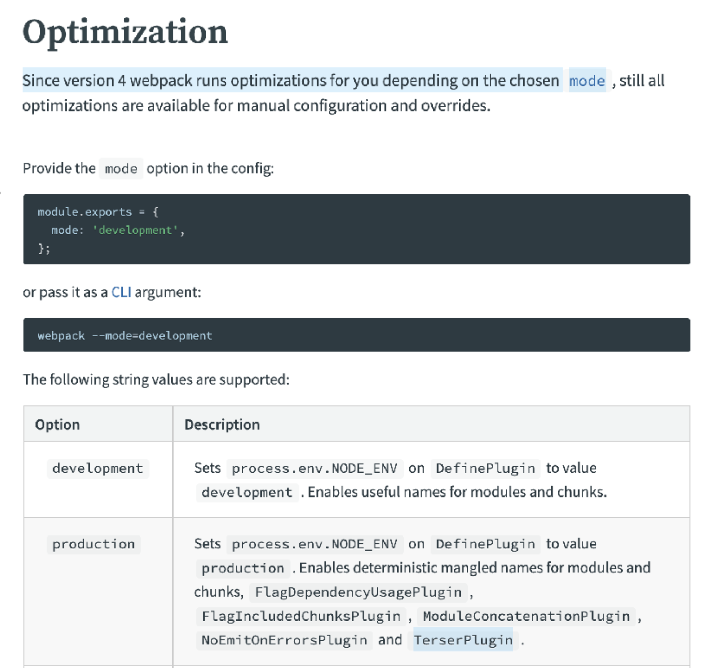Click DefinePlugin in the production row
The width and height of the screenshot is (710, 668).
[x=485, y=544]
